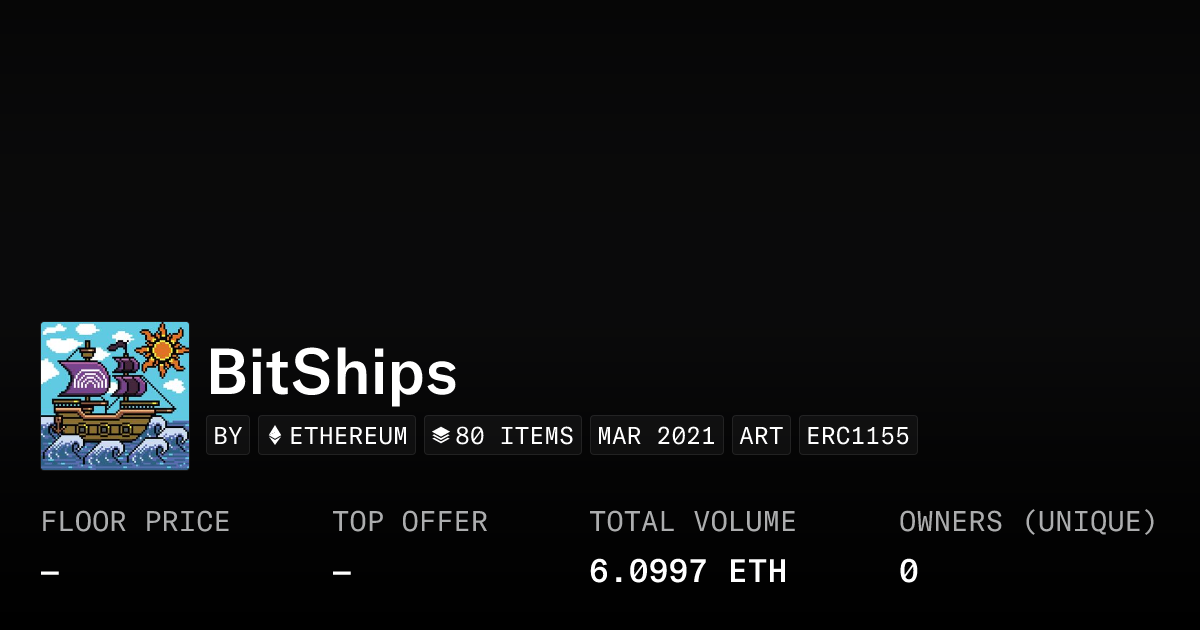Viewport: 1200px width, 630px height.
Task: Click the Ethereum diamond logo icon
Action: pos(275,436)
